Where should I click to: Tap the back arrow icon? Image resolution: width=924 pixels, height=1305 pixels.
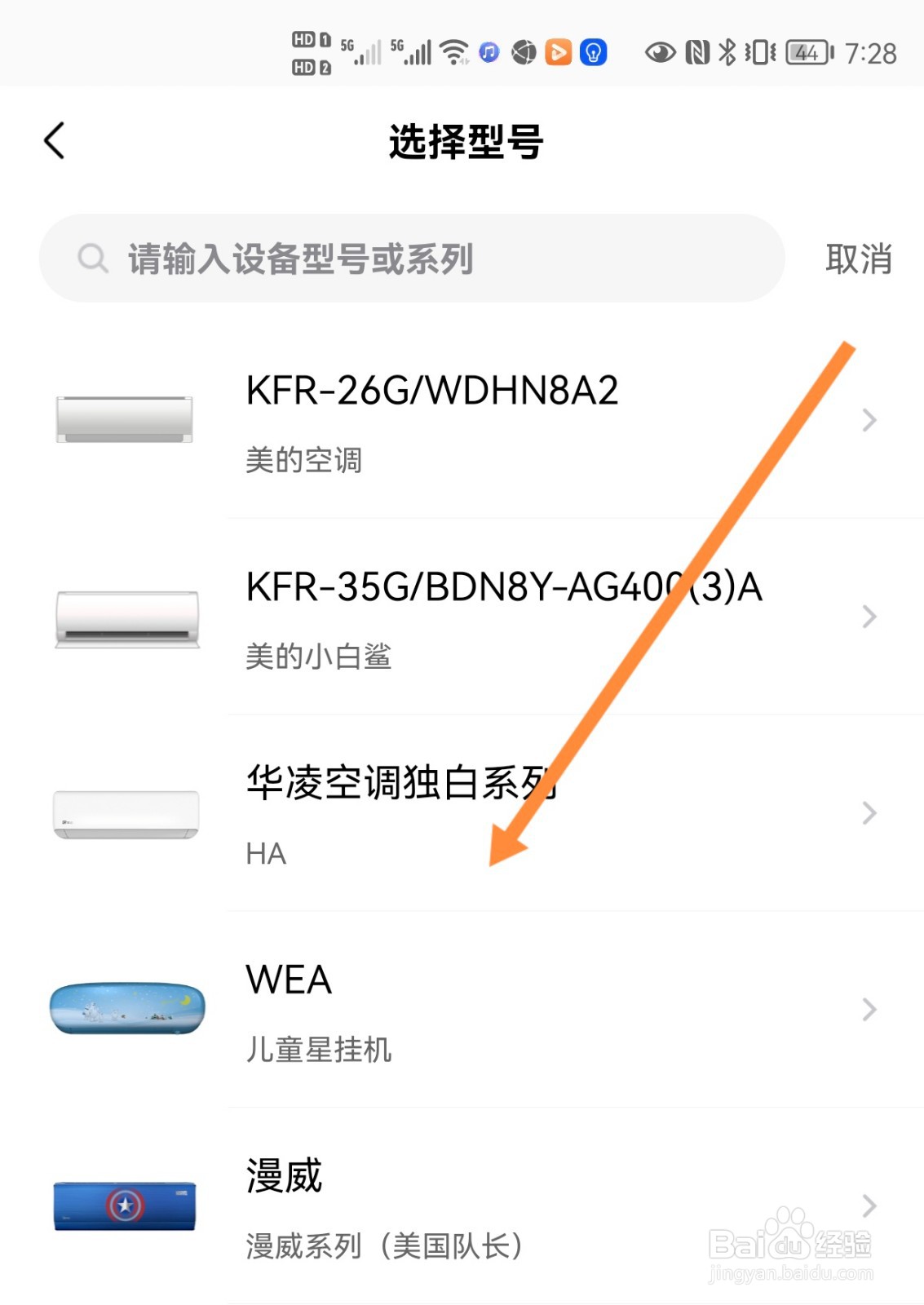click(54, 140)
